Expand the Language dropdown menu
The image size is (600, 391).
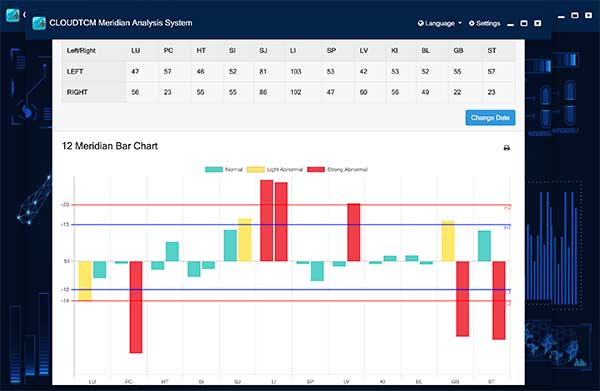(440, 23)
